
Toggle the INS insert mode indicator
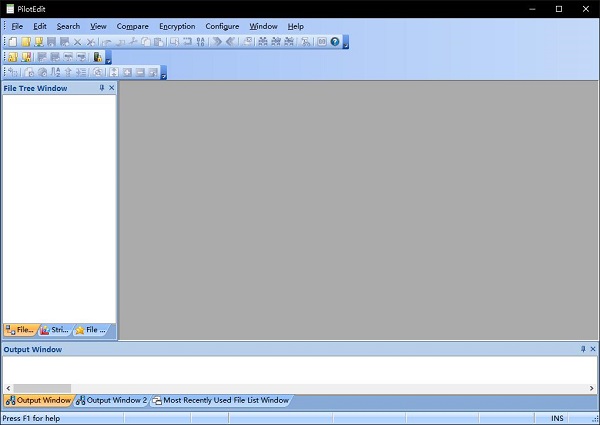click(x=557, y=418)
